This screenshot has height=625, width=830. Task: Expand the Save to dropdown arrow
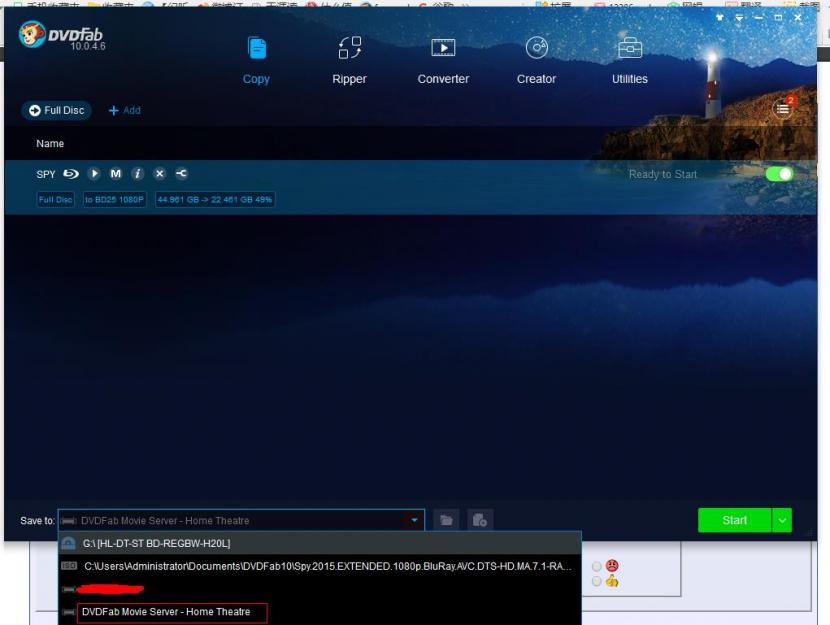point(414,521)
